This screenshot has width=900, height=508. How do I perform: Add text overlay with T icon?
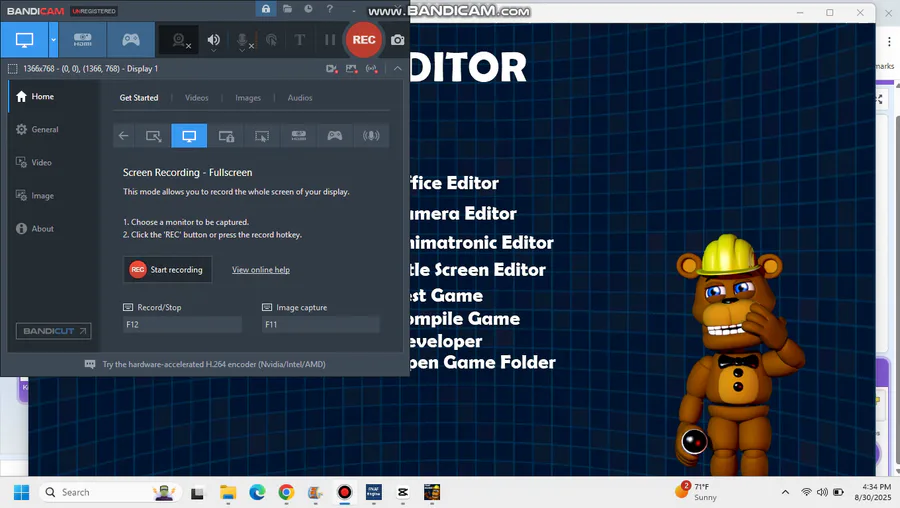(300, 40)
